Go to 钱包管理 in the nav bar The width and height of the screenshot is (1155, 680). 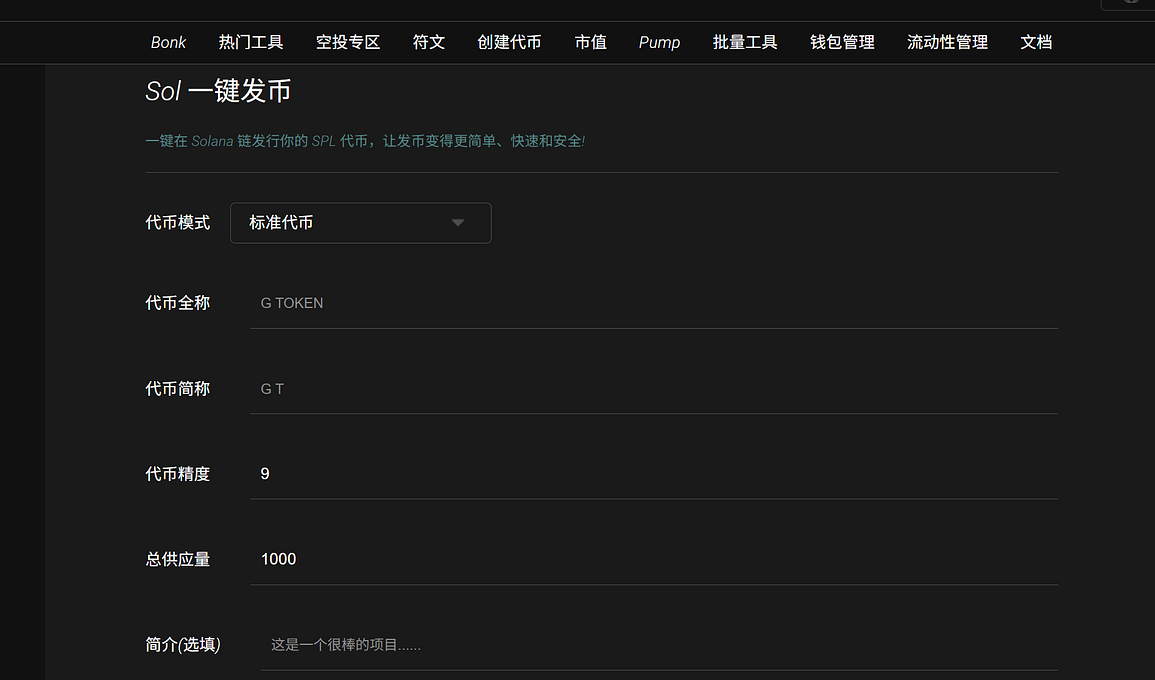(x=842, y=42)
